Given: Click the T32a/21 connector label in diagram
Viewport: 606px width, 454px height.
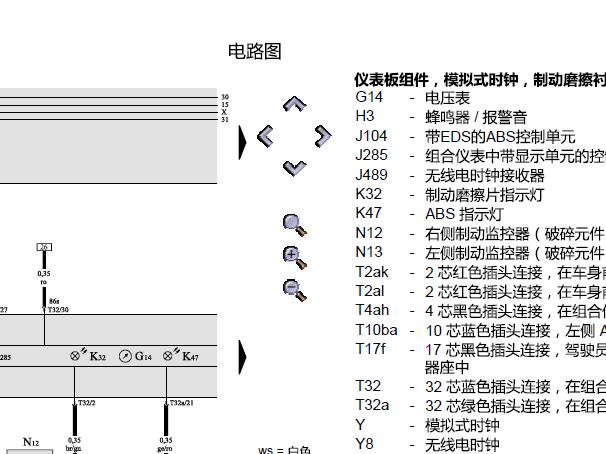Looking at the screenshot, I should point(181,403).
